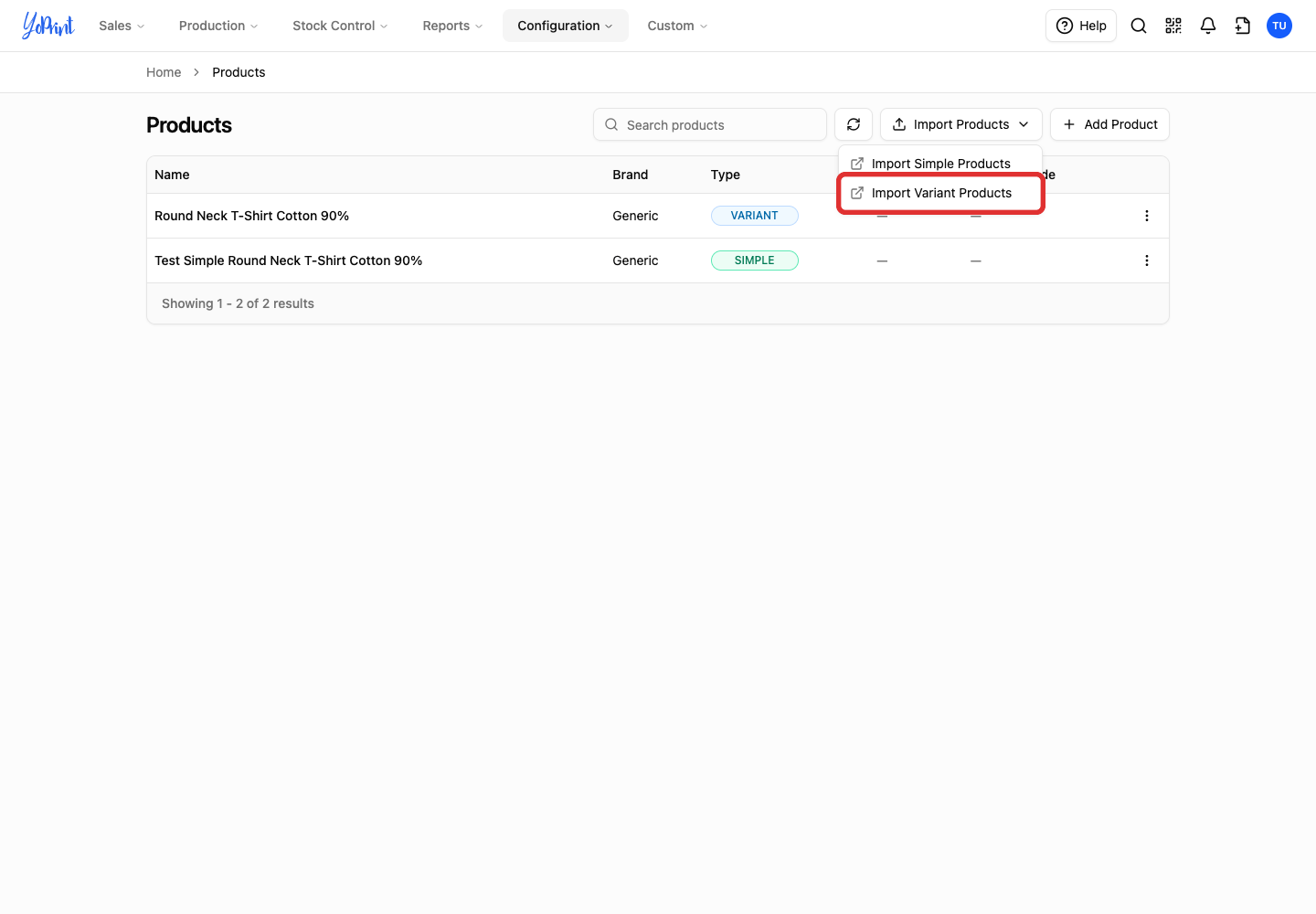Click Generic brand in Test Simple row
Viewport: 1316px width, 914px height.
(x=635, y=260)
